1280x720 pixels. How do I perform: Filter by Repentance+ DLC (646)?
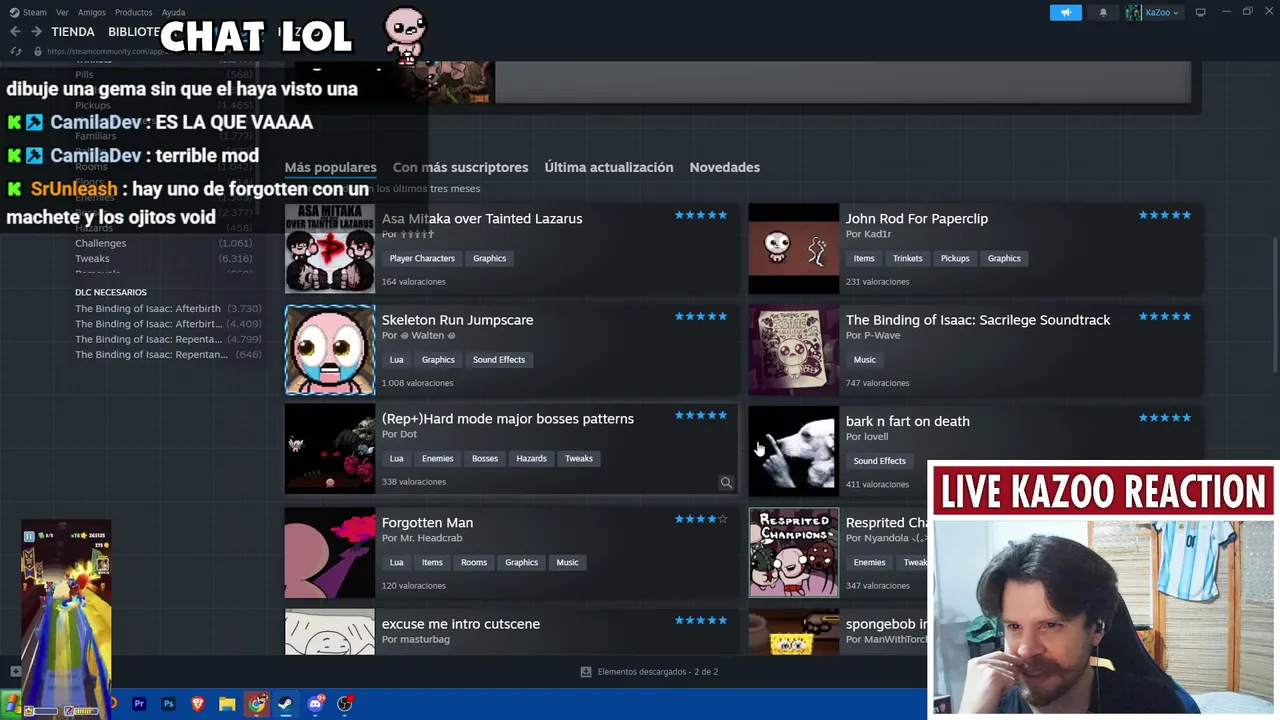[168, 355]
